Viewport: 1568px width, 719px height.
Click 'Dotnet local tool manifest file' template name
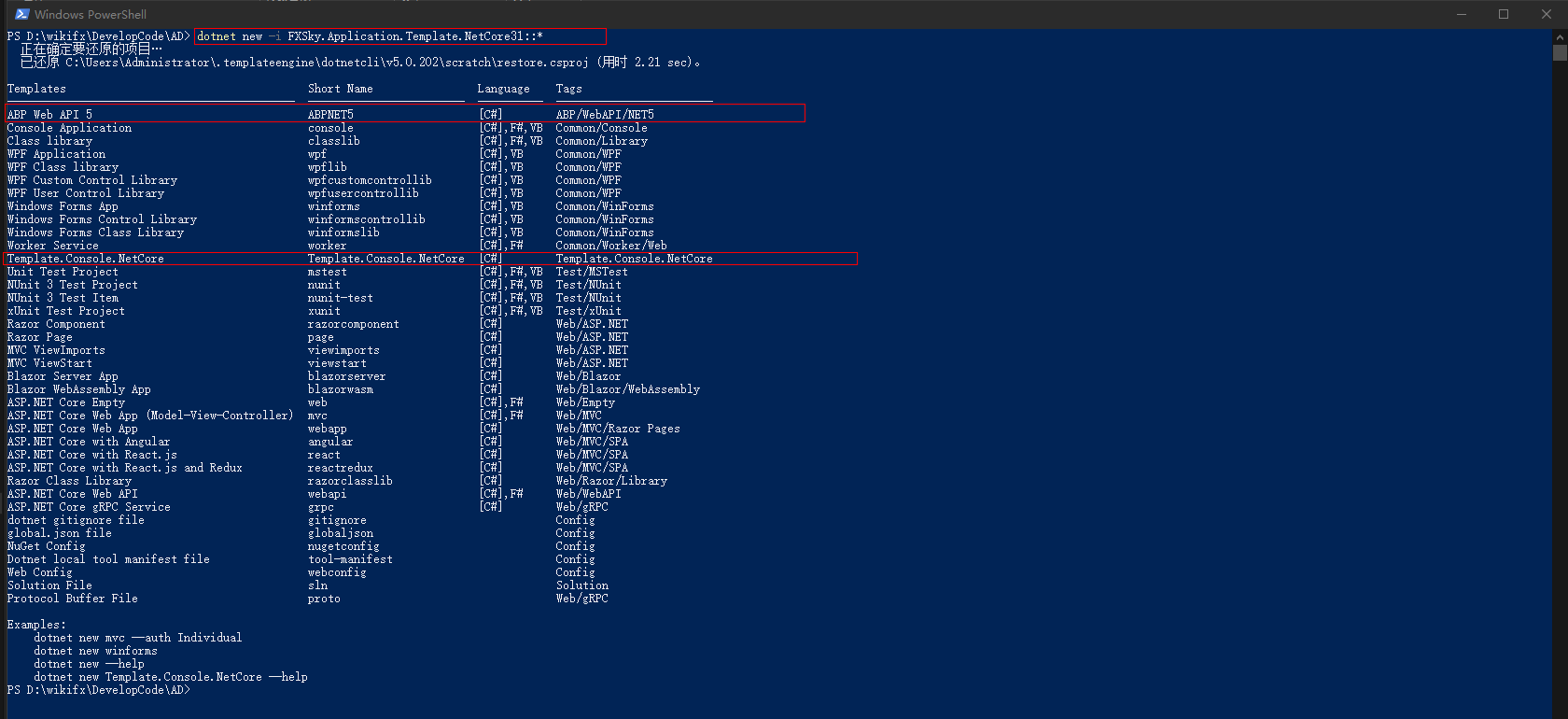(x=108, y=559)
